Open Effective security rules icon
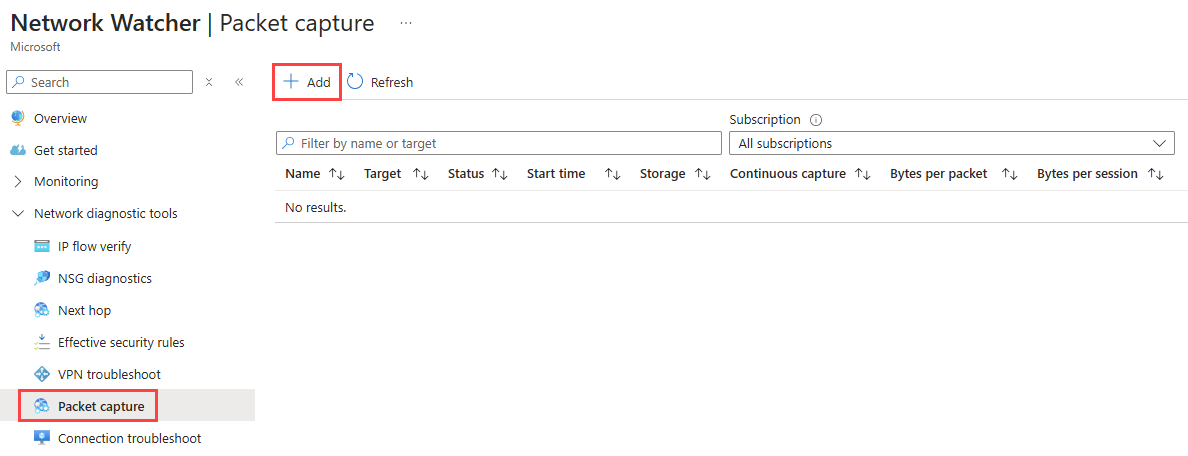The image size is (1188, 456). (x=42, y=342)
